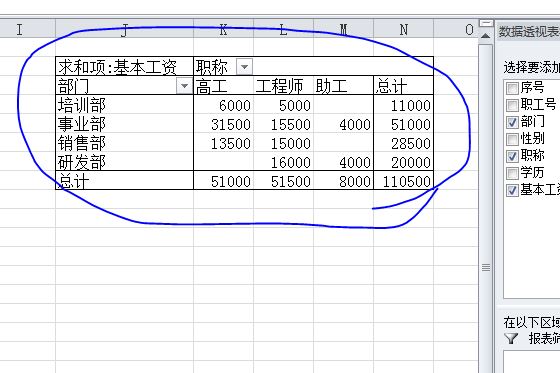The width and height of the screenshot is (560, 373).
Task: Select column N header
Action: pos(404,30)
